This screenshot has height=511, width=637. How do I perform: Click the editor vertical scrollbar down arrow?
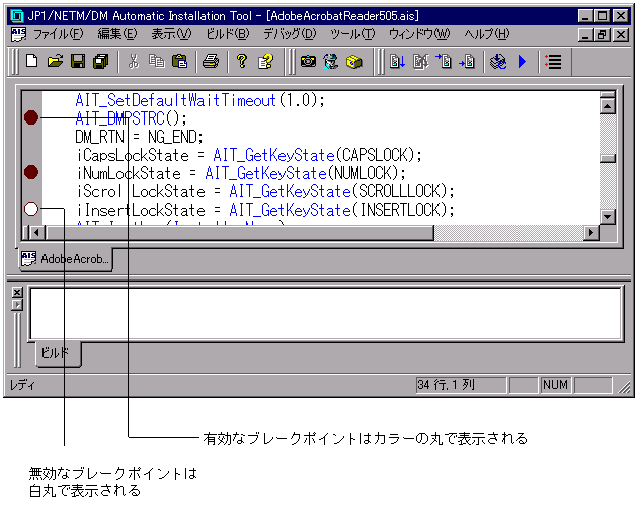pyautogui.click(x=608, y=217)
